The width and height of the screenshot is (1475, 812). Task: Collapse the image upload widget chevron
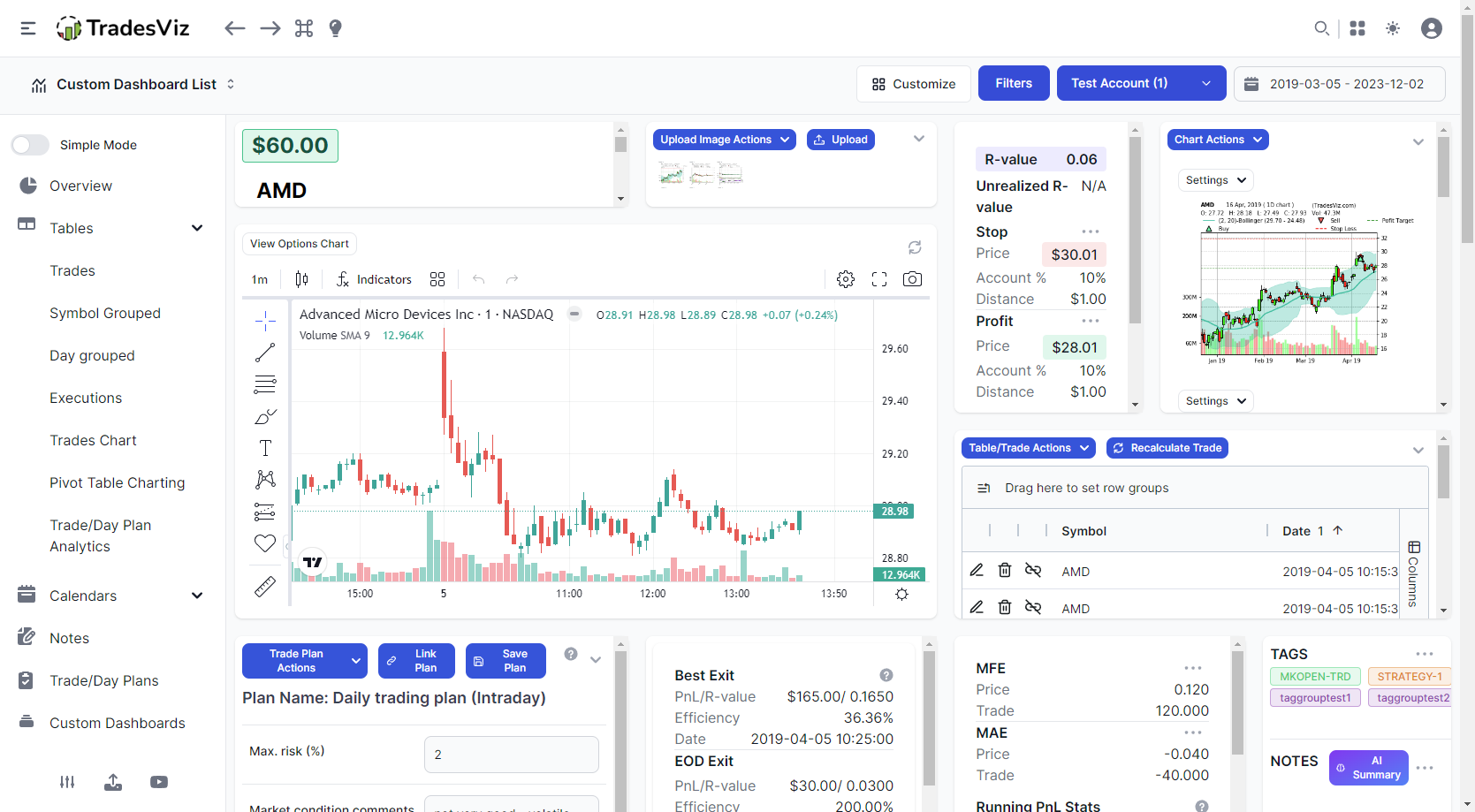(919, 139)
